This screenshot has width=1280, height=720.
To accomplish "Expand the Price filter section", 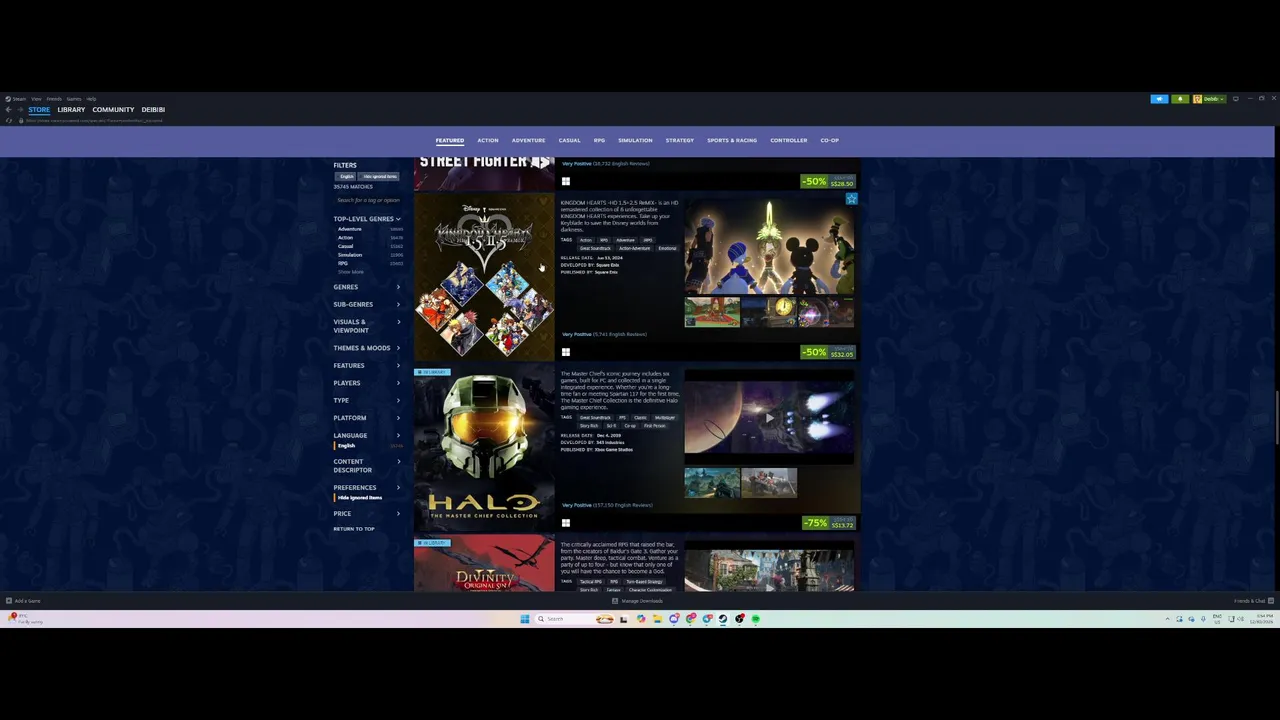I will click(367, 513).
